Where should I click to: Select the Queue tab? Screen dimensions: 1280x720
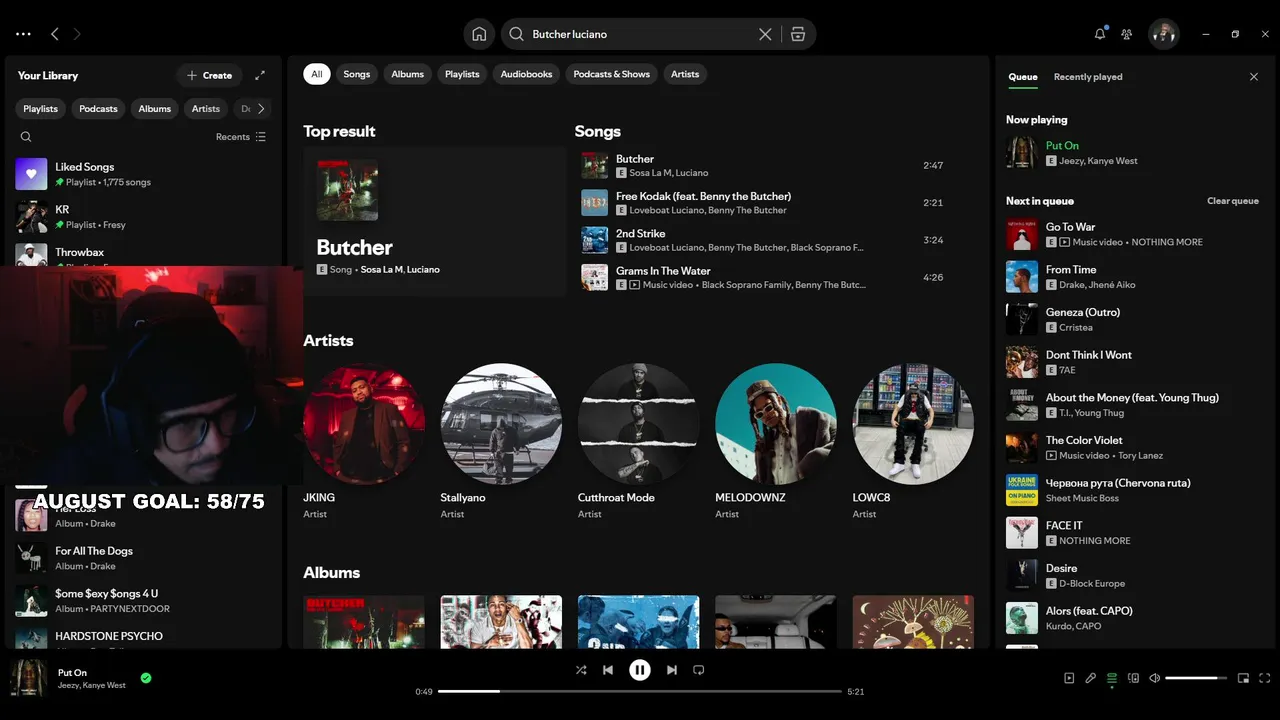click(1023, 77)
